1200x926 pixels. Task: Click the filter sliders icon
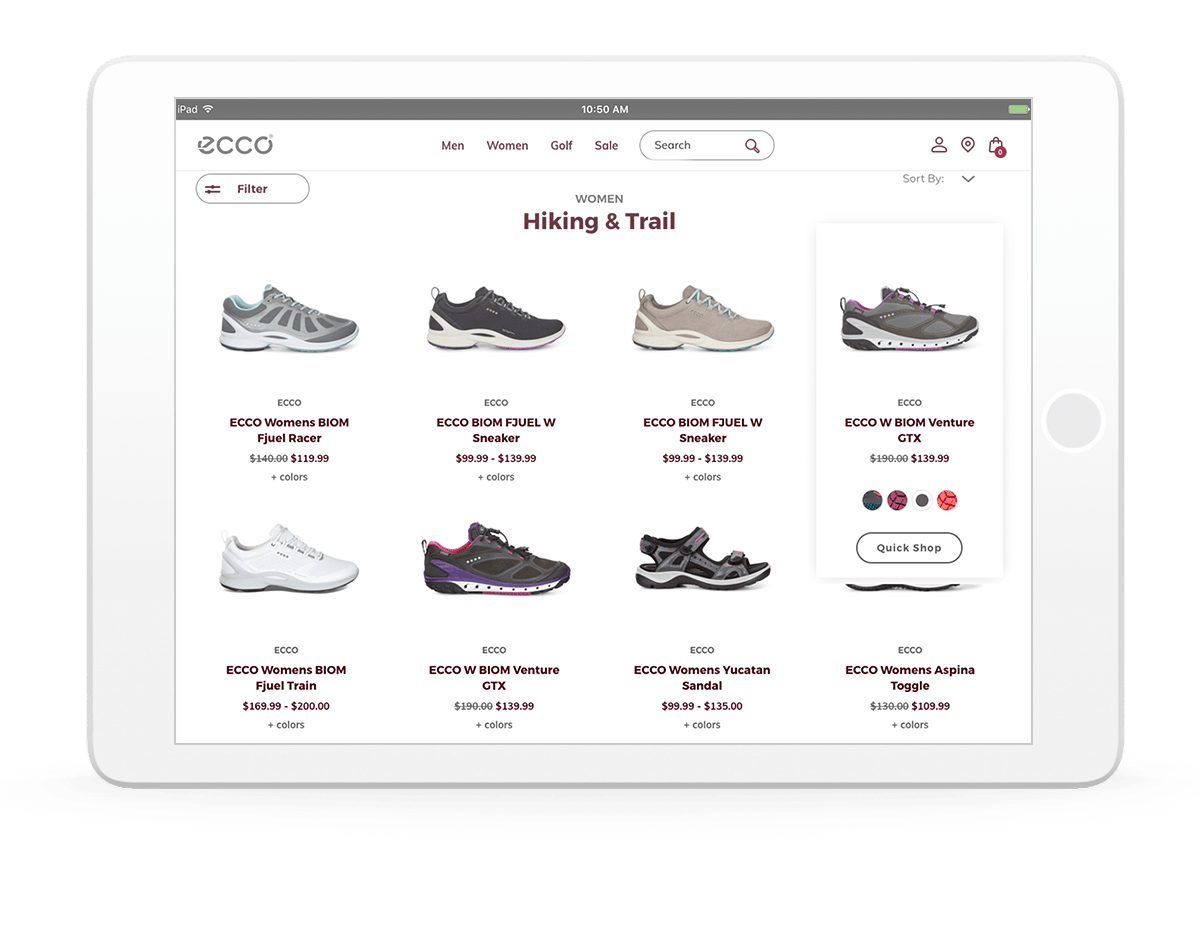click(x=213, y=189)
